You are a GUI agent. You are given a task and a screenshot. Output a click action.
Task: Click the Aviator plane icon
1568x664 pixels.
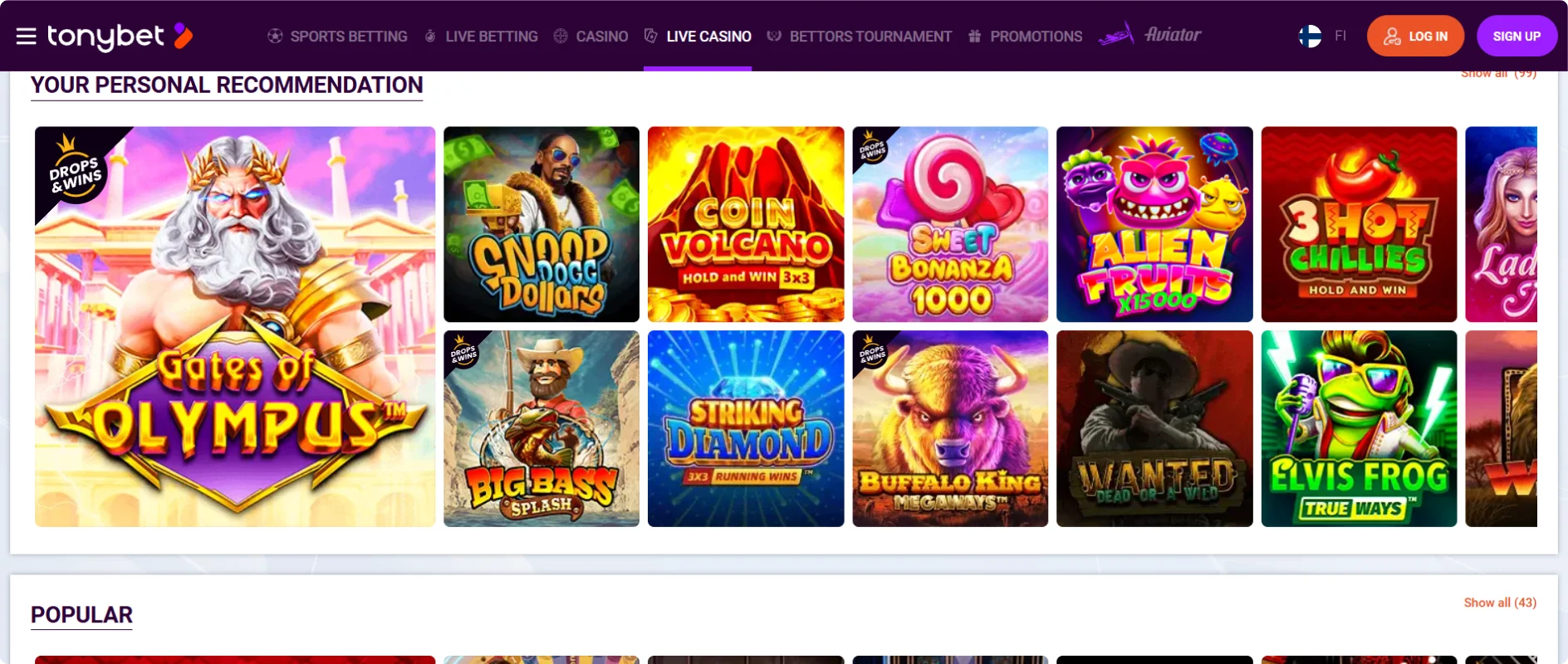click(x=1115, y=35)
